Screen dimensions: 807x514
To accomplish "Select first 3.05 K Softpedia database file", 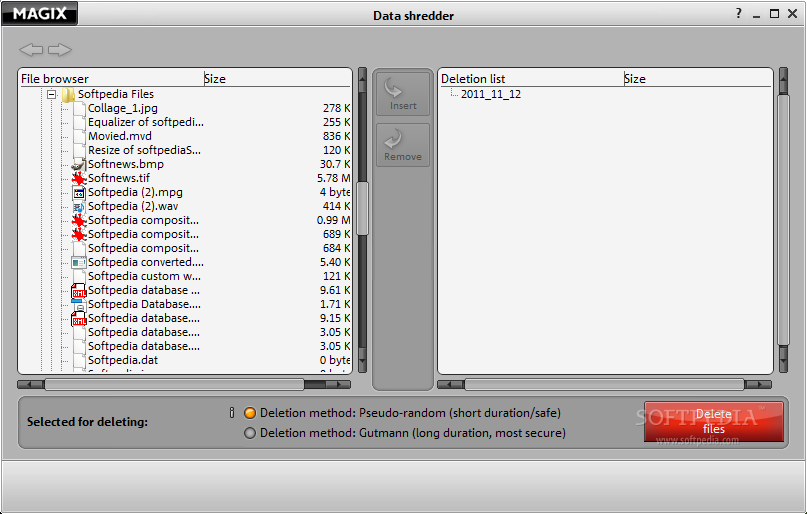I will pos(144,332).
